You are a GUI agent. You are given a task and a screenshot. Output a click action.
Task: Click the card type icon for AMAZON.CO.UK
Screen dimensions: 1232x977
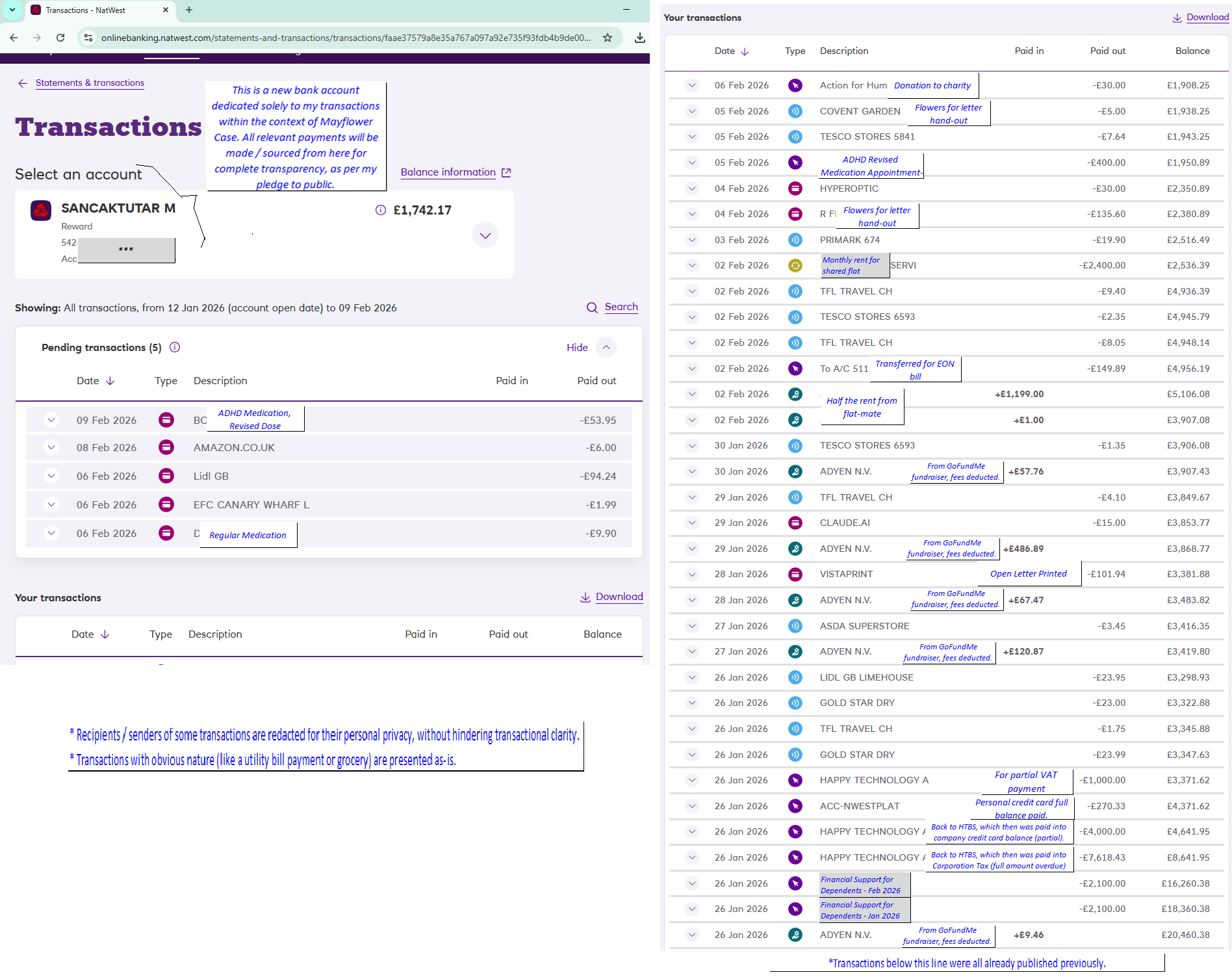tap(166, 447)
